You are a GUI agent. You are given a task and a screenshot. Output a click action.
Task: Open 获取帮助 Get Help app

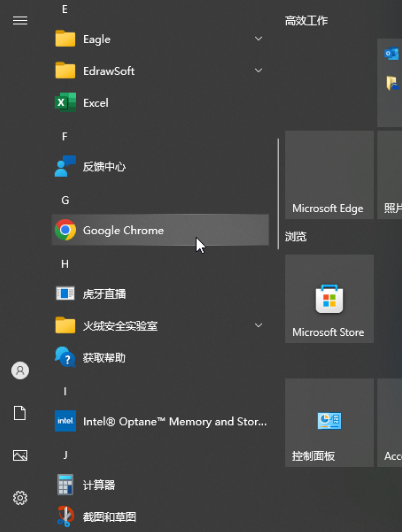pos(160,357)
